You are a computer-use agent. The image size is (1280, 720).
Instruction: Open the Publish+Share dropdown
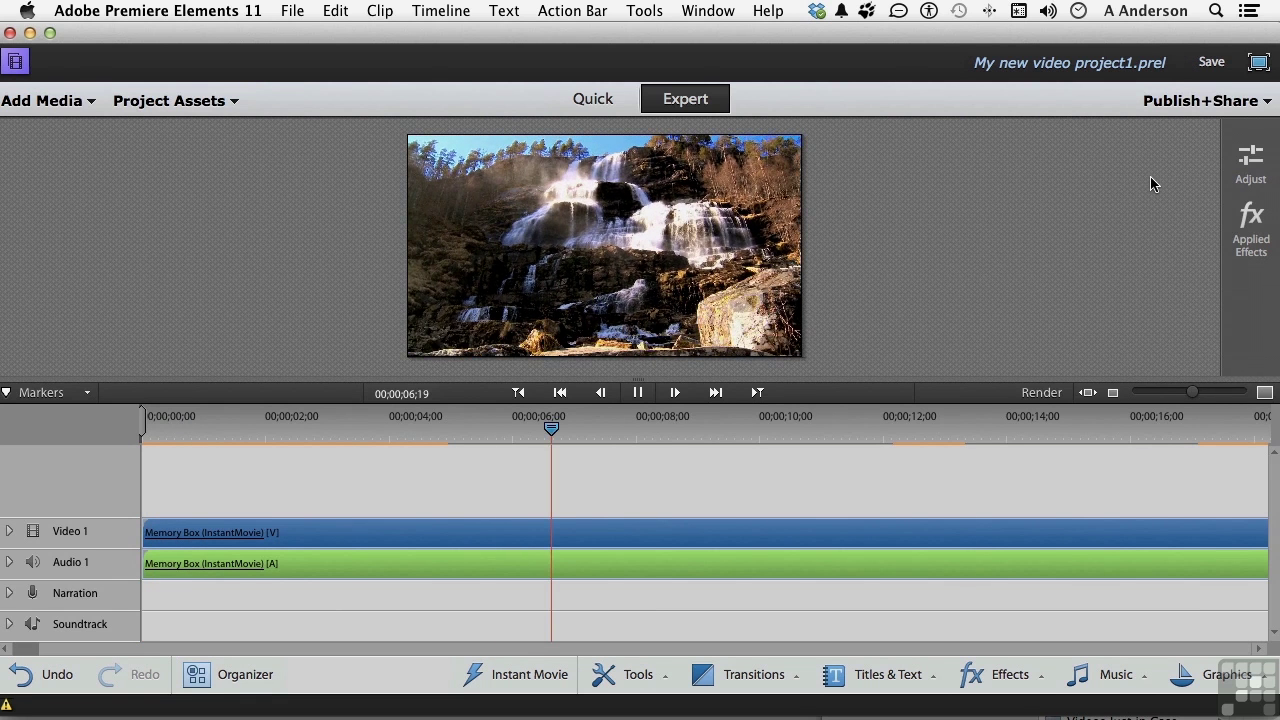tap(1207, 101)
